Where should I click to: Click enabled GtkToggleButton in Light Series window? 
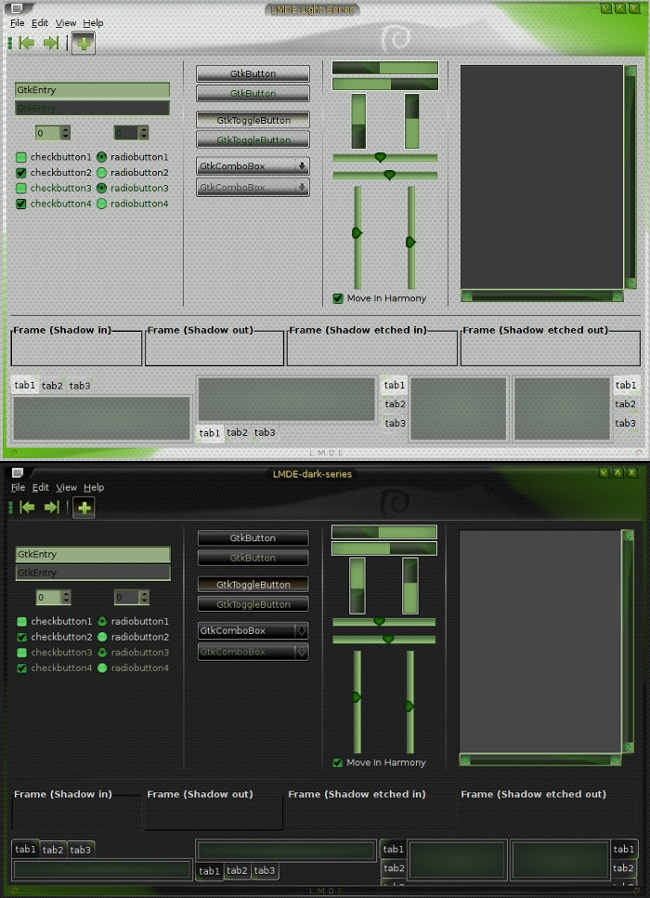(253, 120)
